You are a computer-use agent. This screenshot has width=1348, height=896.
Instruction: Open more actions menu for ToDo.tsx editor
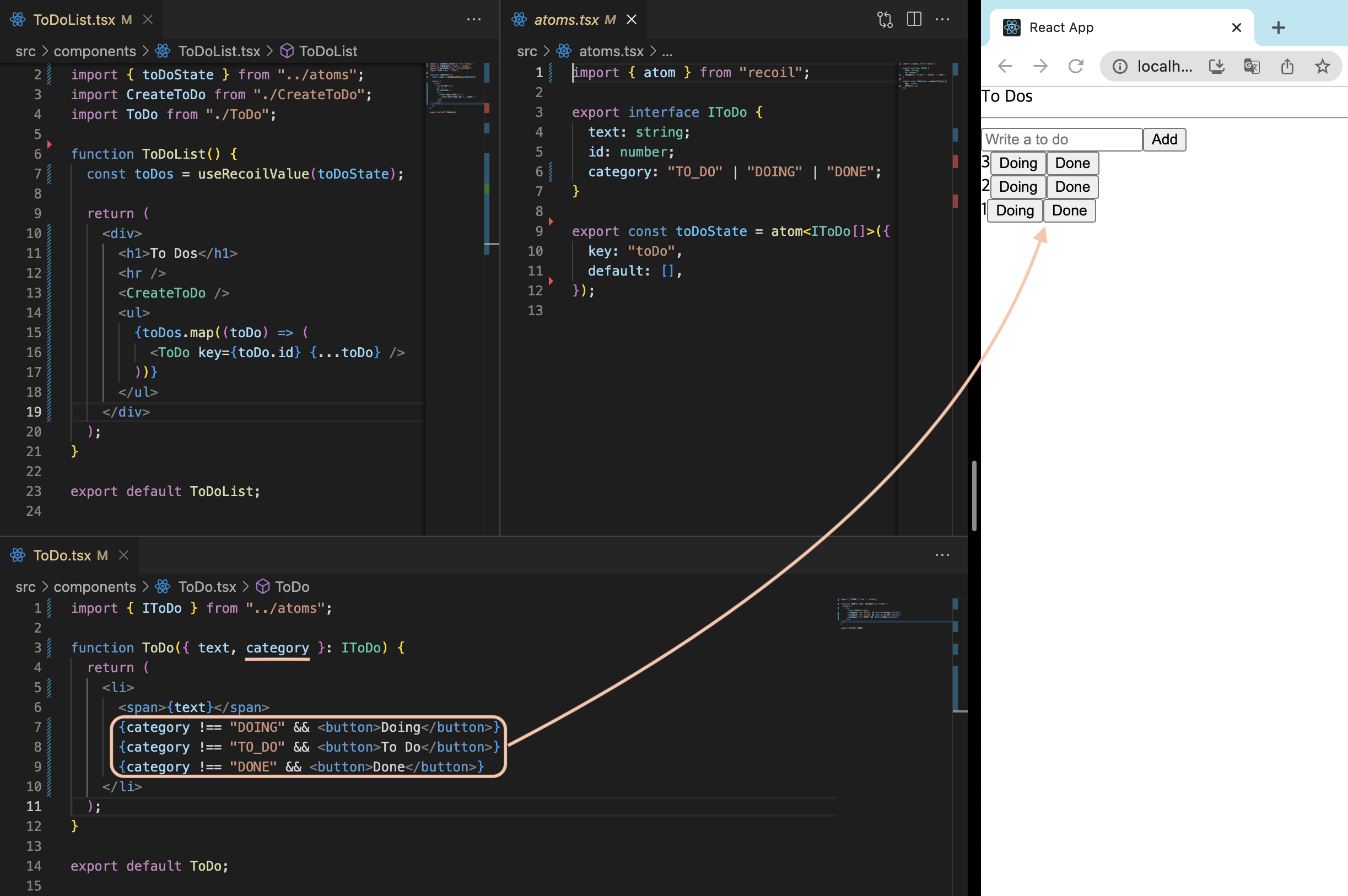click(942, 555)
